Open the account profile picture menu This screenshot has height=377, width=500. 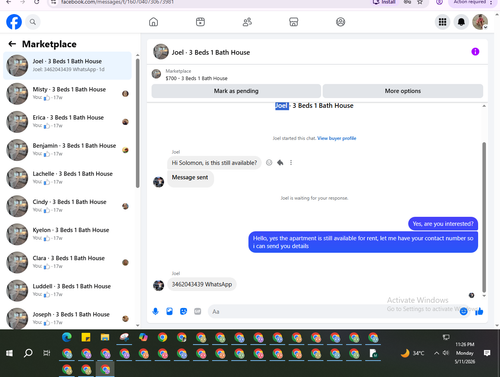480,22
